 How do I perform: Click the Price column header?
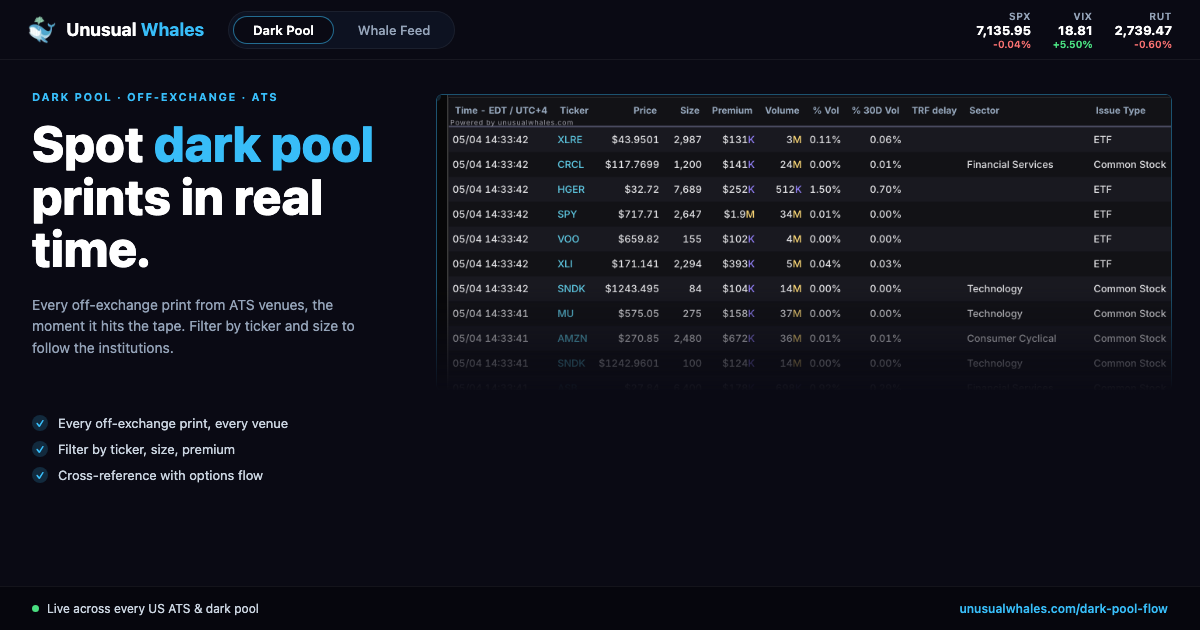(x=645, y=110)
